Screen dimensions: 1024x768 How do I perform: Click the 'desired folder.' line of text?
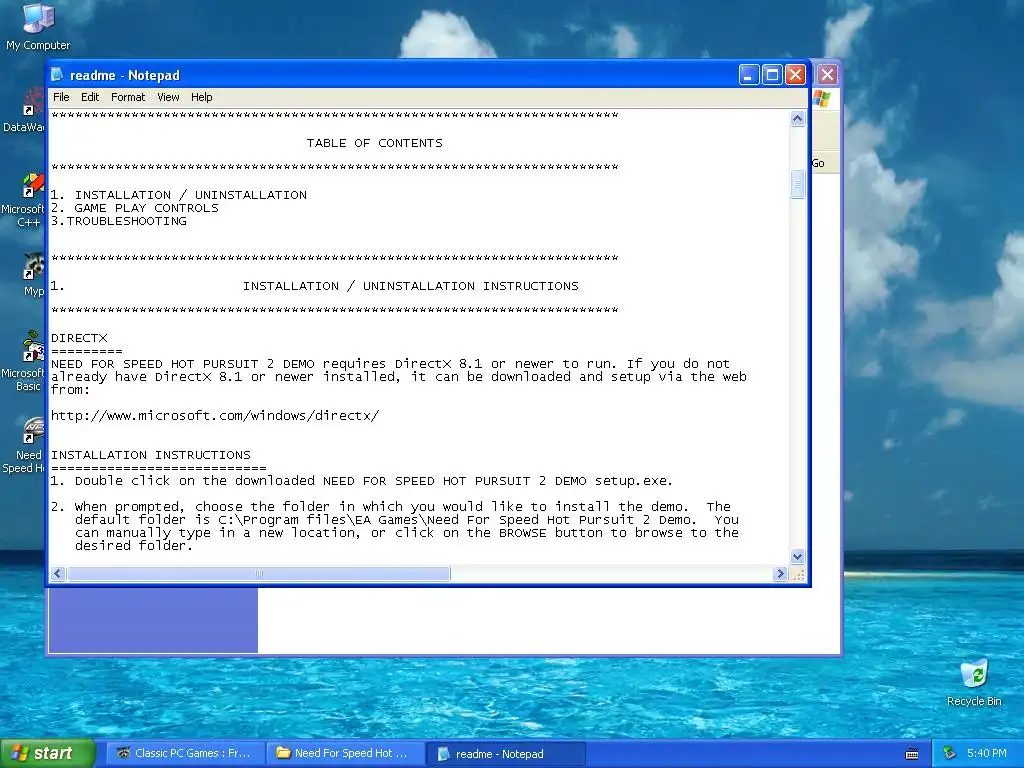pos(134,546)
